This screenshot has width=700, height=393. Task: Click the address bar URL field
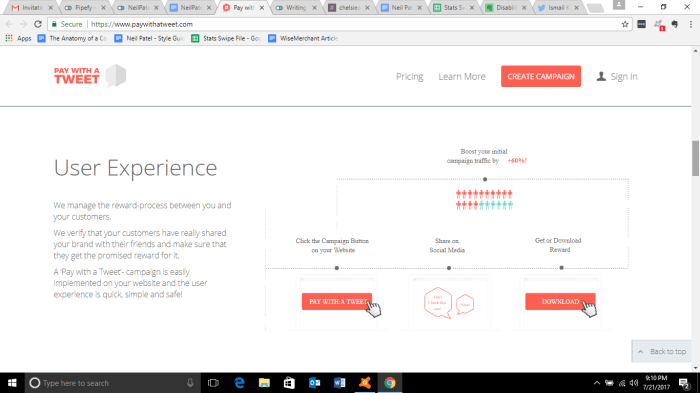339,24
